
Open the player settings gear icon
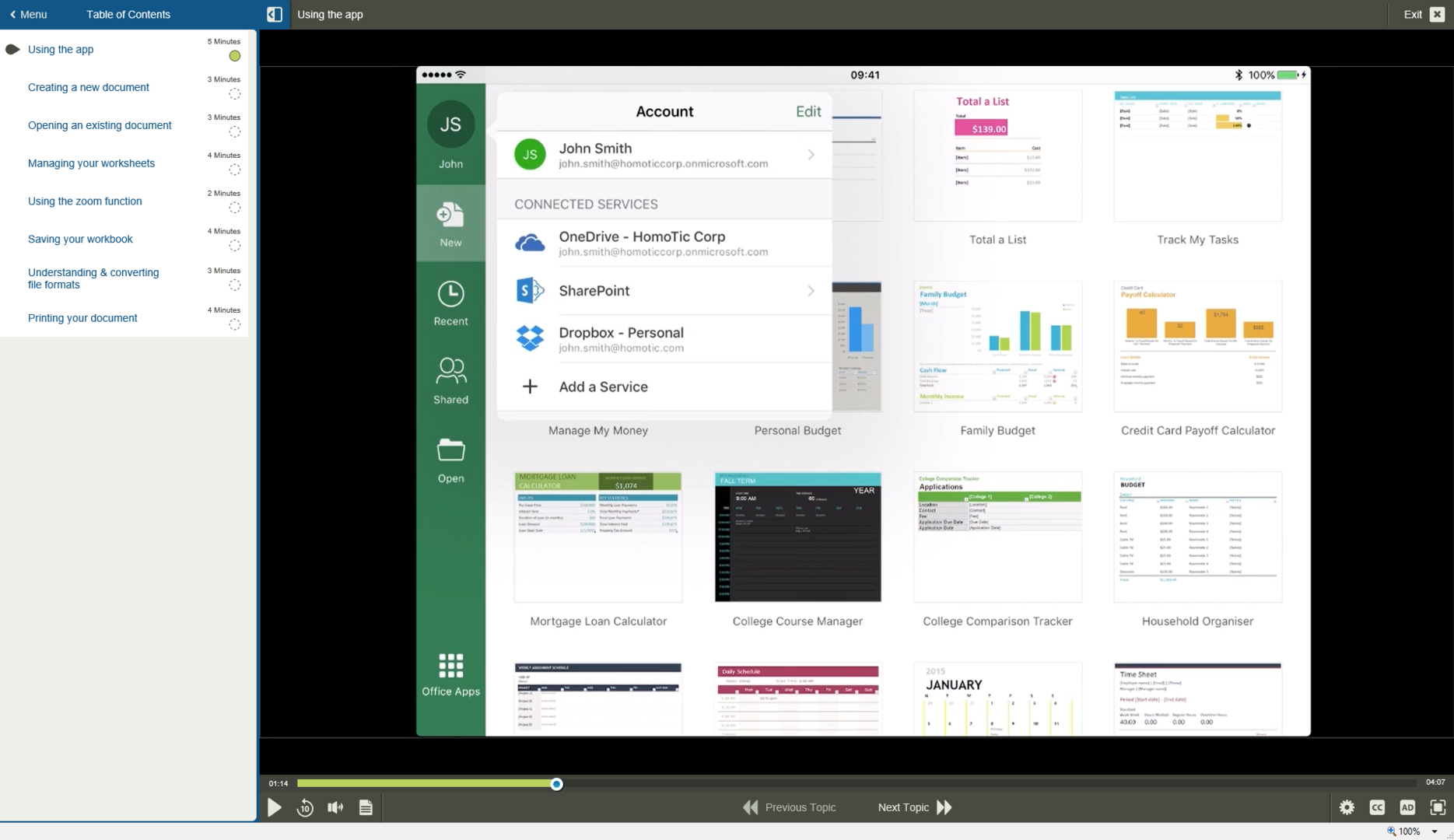pos(1346,807)
